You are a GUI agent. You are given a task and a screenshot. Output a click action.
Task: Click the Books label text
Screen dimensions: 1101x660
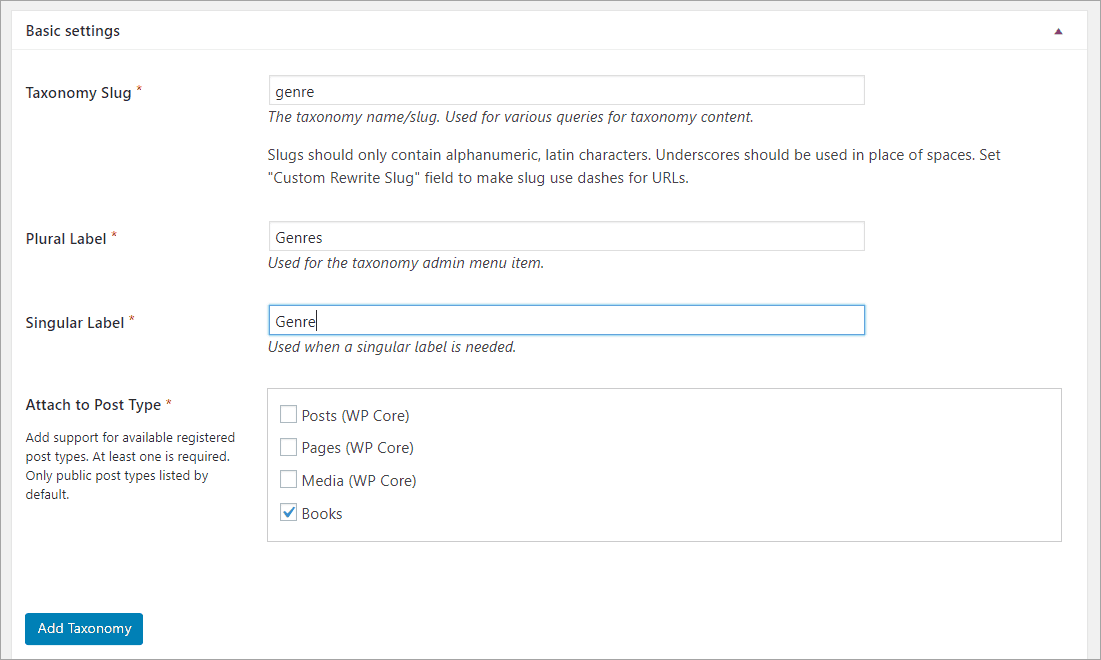click(x=322, y=512)
